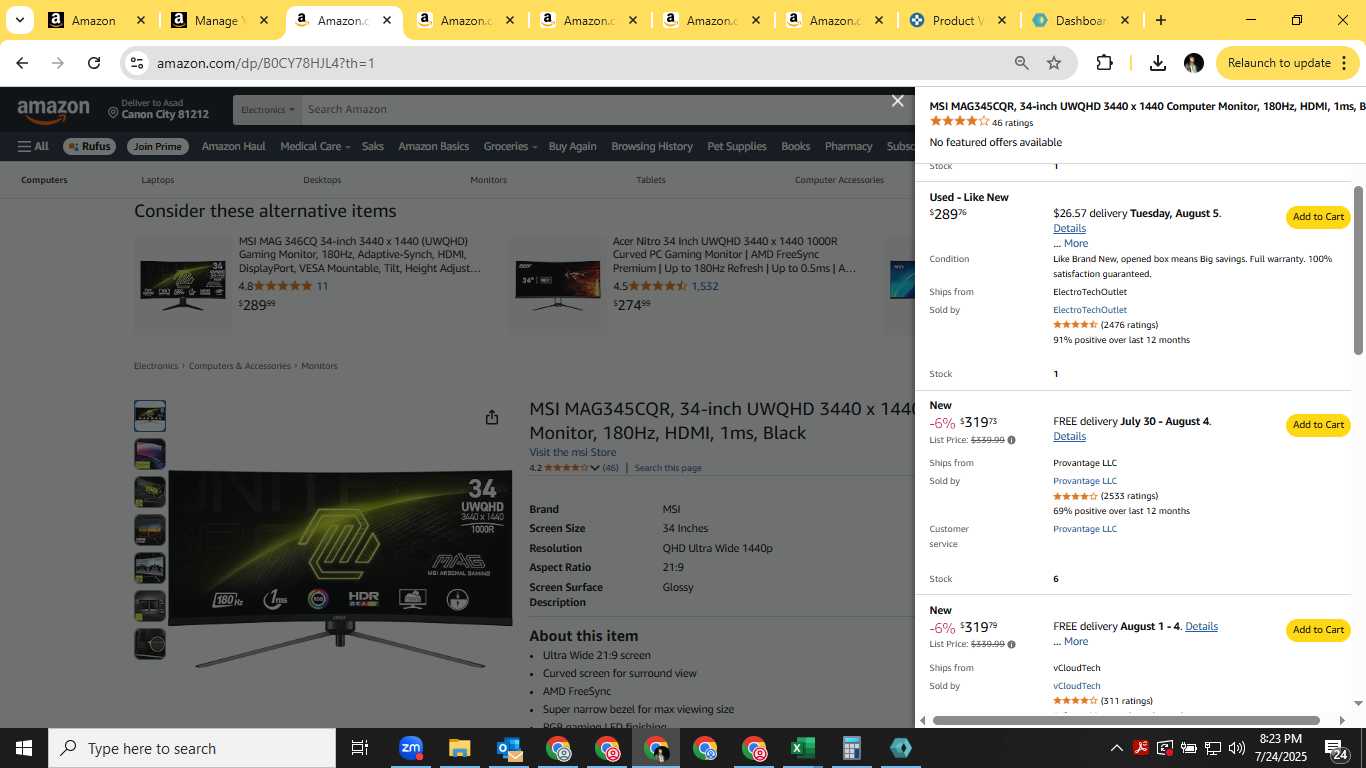This screenshot has height=768, width=1366.
Task: Open Excel from the taskbar
Action: pyautogui.click(x=802, y=748)
